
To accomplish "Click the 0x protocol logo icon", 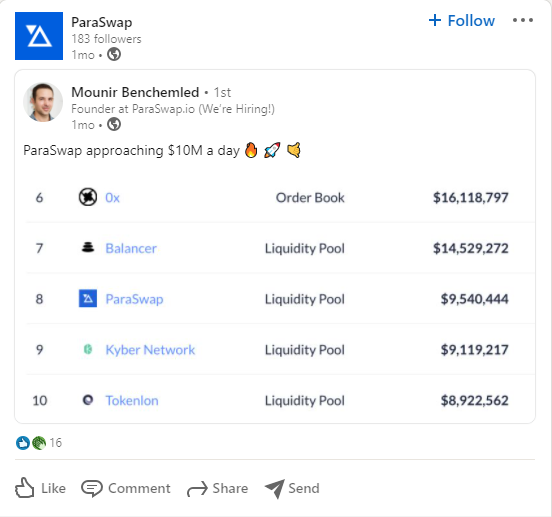I will [88, 197].
